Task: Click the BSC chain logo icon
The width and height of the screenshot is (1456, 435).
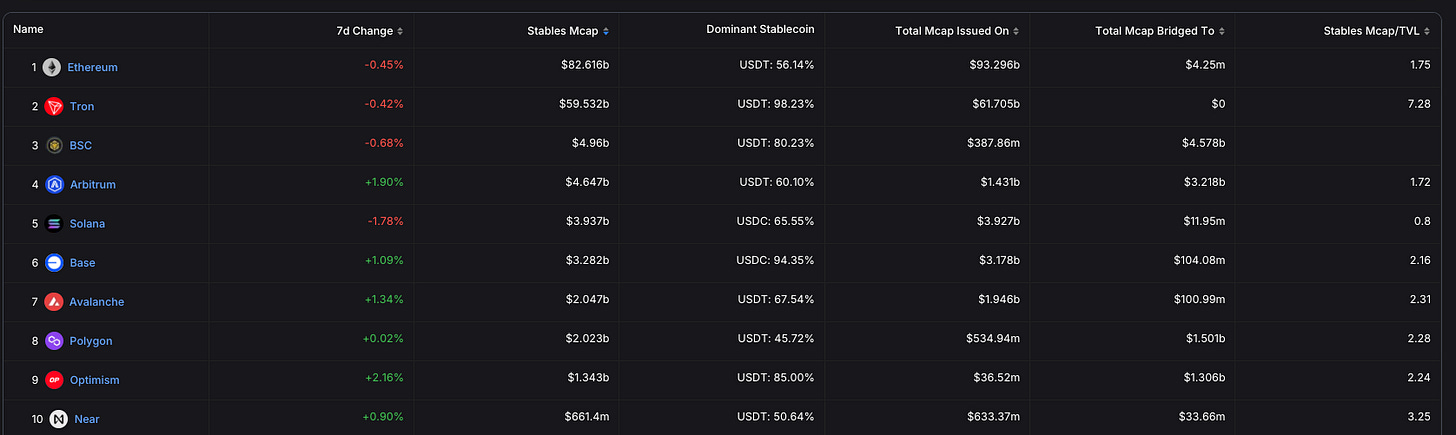Action: 54,145
